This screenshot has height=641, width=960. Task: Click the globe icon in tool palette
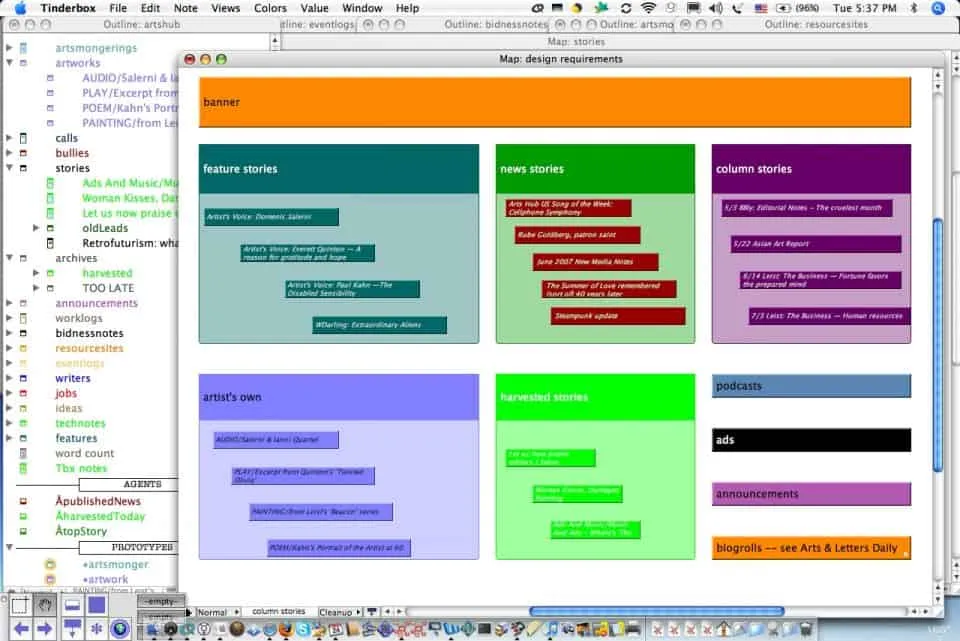pyautogui.click(x=120, y=629)
